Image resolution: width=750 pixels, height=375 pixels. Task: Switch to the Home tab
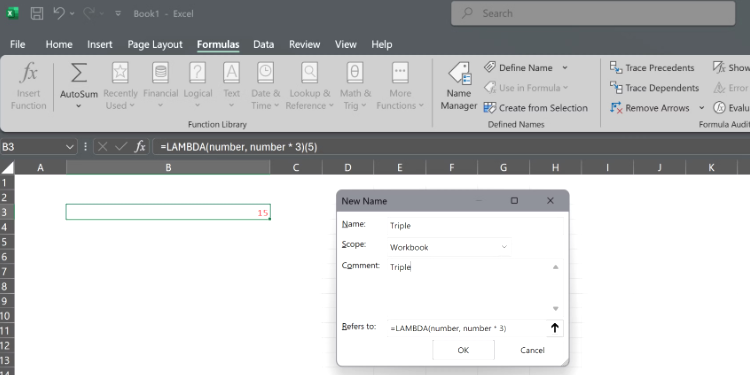pyautogui.click(x=59, y=44)
